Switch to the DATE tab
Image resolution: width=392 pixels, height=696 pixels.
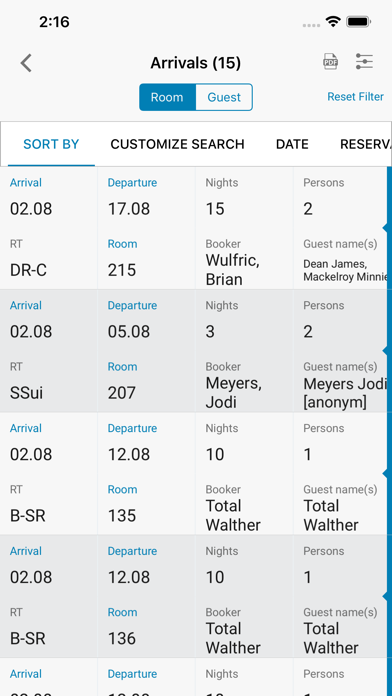pyautogui.click(x=292, y=144)
